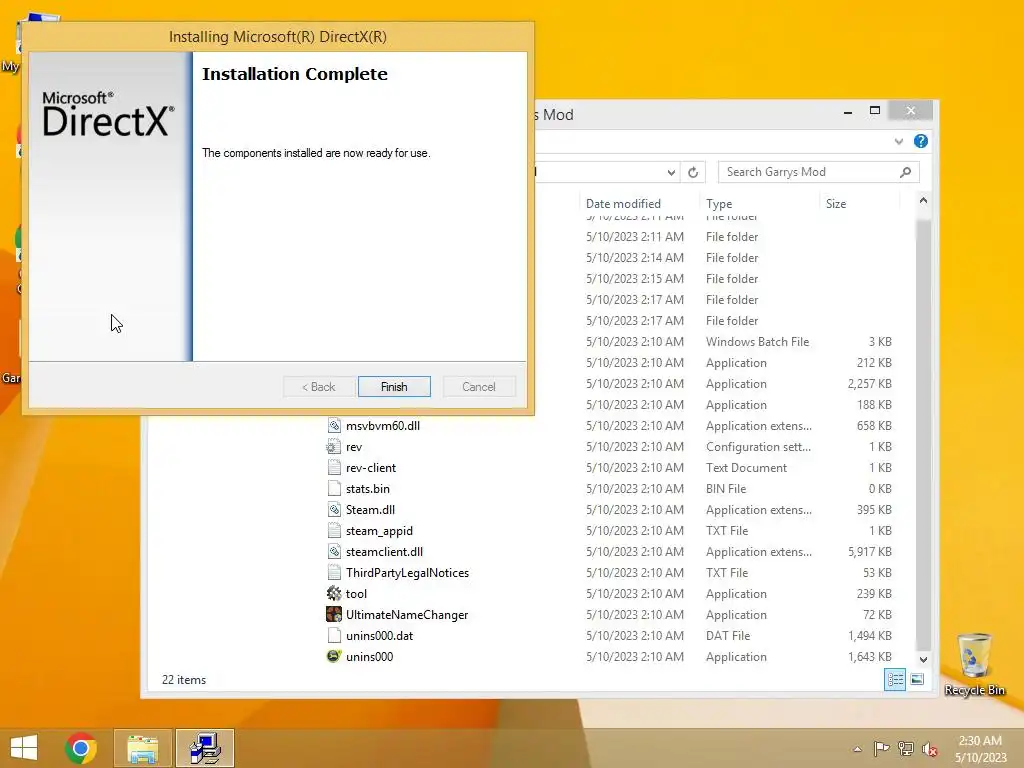This screenshot has width=1024, height=768.
Task: Switch Explorer to large icons view
Action: (917, 680)
